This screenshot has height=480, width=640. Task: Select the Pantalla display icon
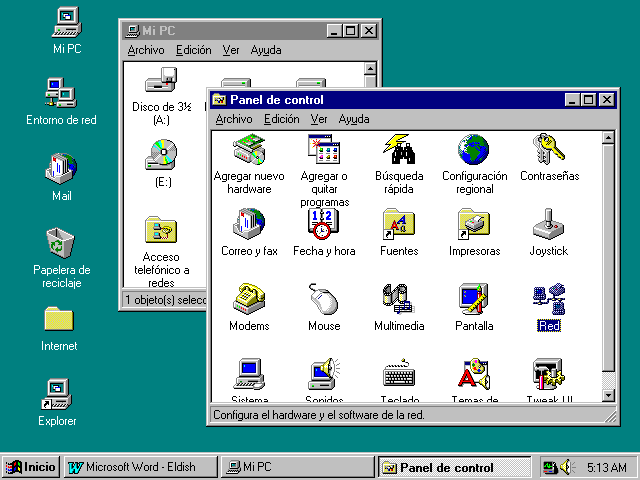pyautogui.click(x=474, y=299)
